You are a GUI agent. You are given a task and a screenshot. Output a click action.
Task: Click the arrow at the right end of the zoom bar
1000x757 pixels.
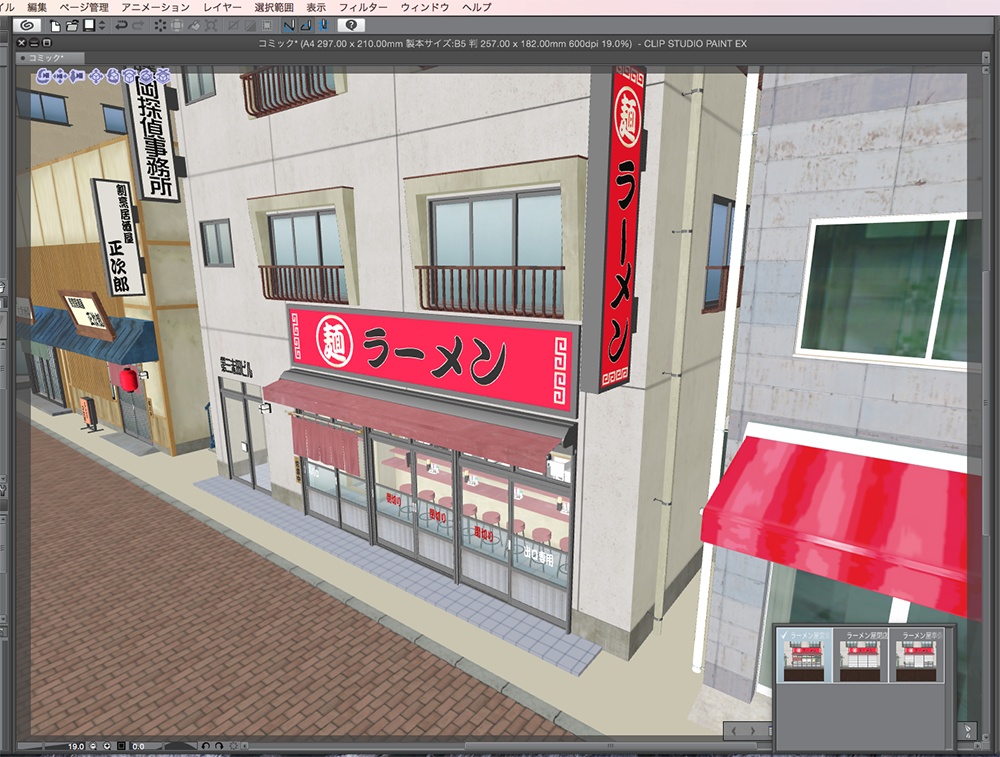click(245, 746)
